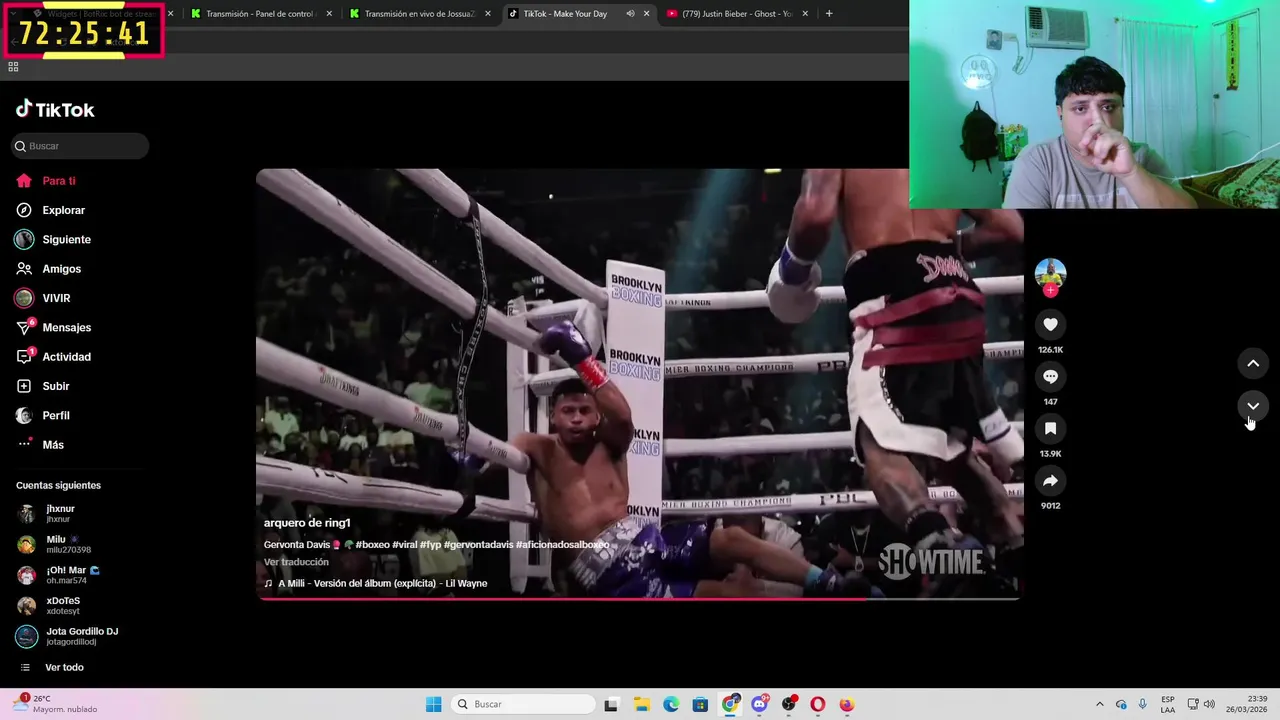
Task: Focus the Buscar search field in TikTok
Action: coord(80,146)
